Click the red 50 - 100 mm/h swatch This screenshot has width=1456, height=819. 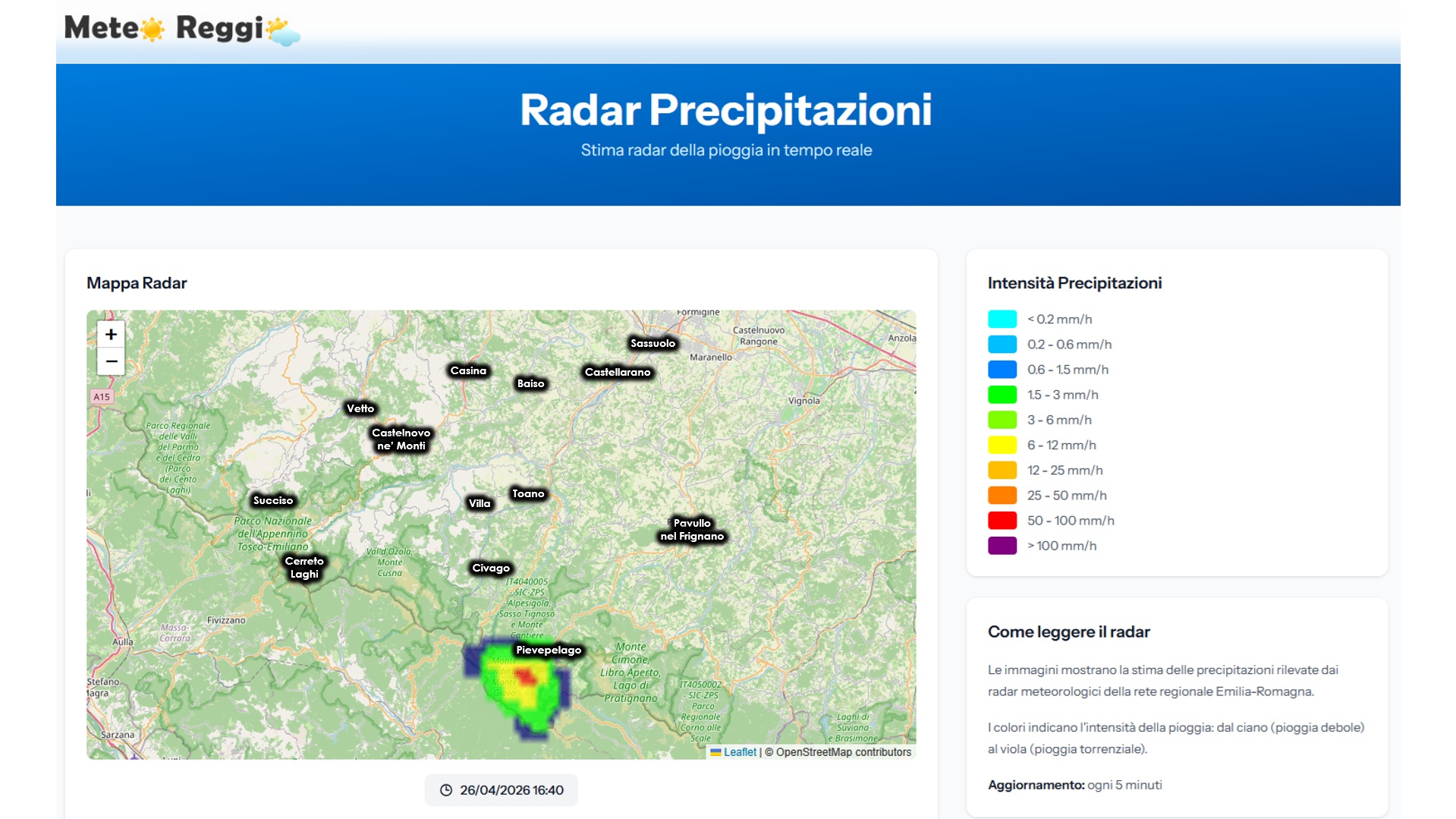(x=1002, y=521)
